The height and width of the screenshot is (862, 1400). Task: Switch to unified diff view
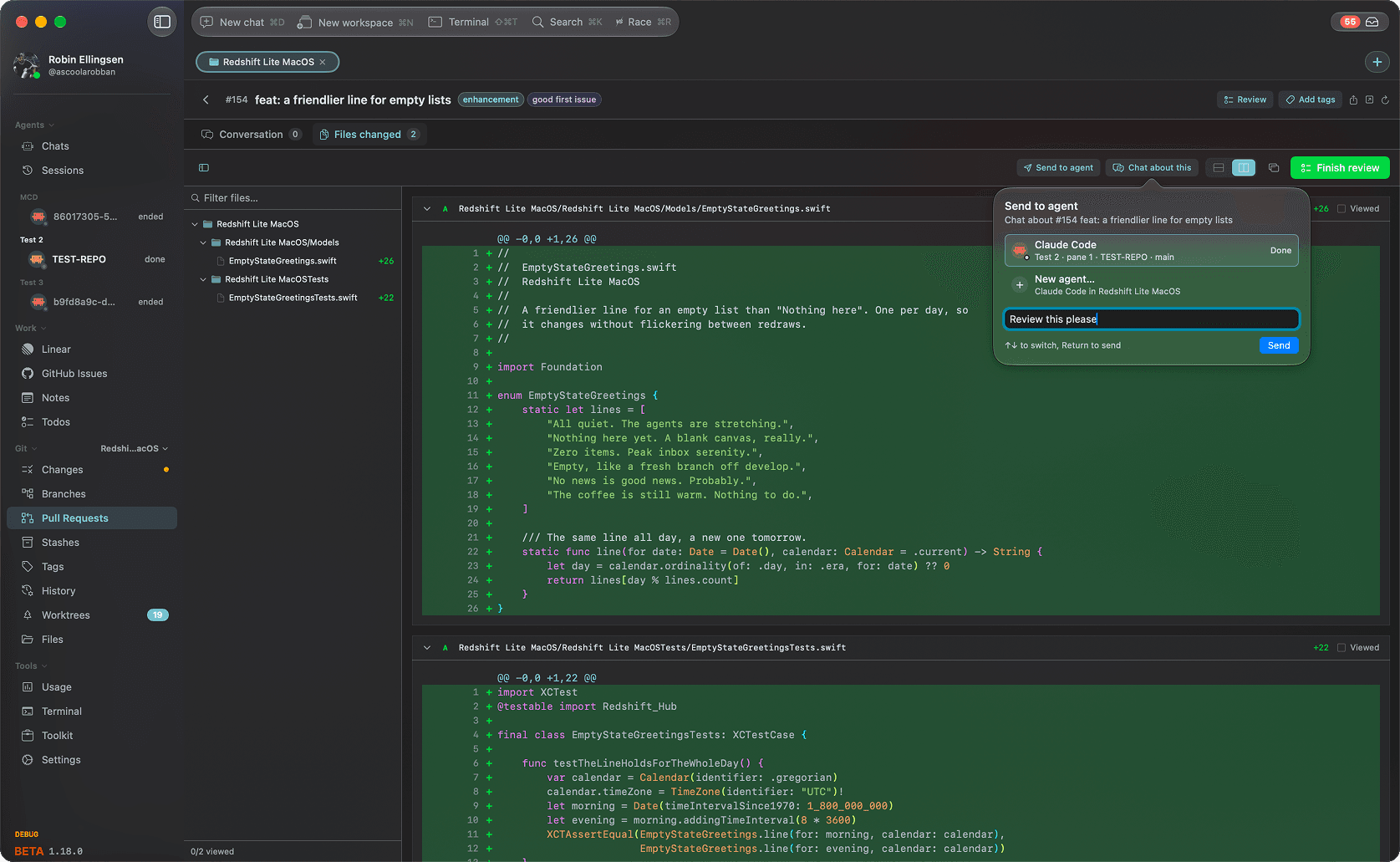tap(1219, 168)
